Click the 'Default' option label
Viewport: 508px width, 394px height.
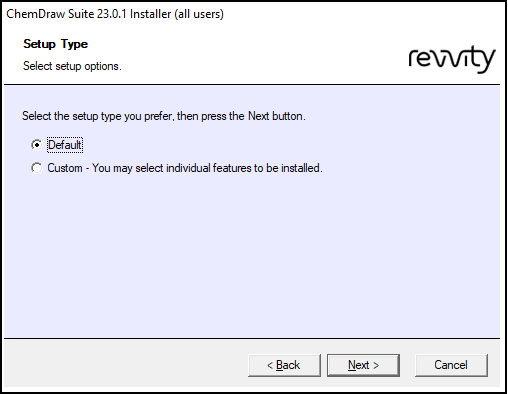click(65, 145)
